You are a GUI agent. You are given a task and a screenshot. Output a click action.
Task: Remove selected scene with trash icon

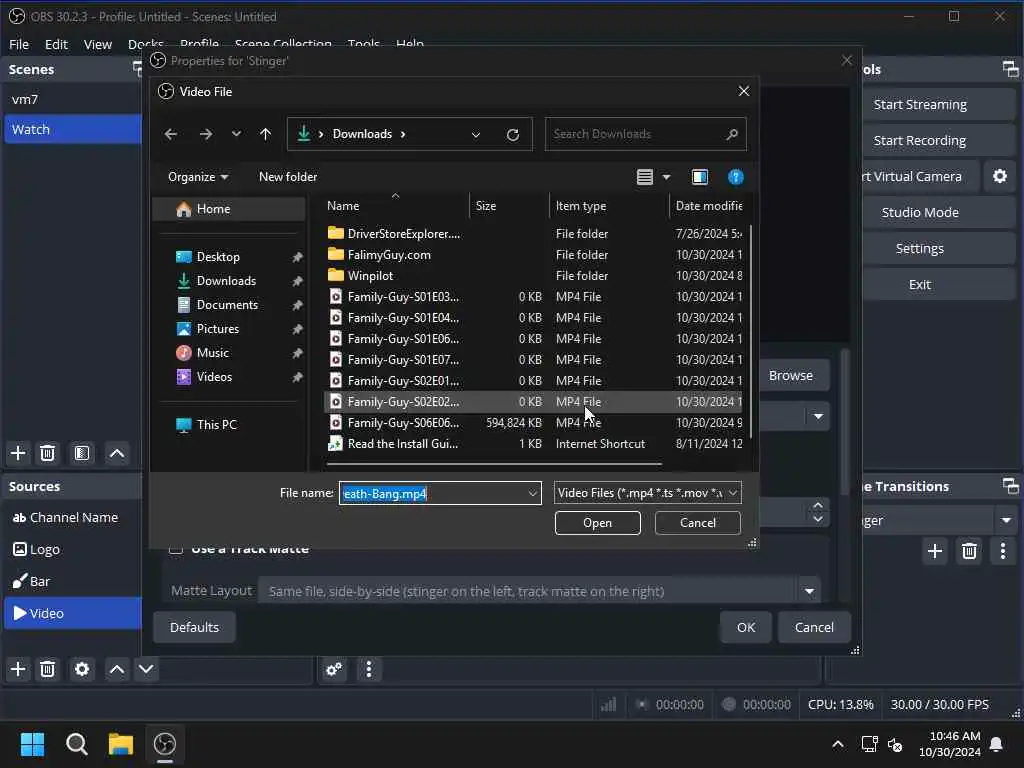click(48, 453)
